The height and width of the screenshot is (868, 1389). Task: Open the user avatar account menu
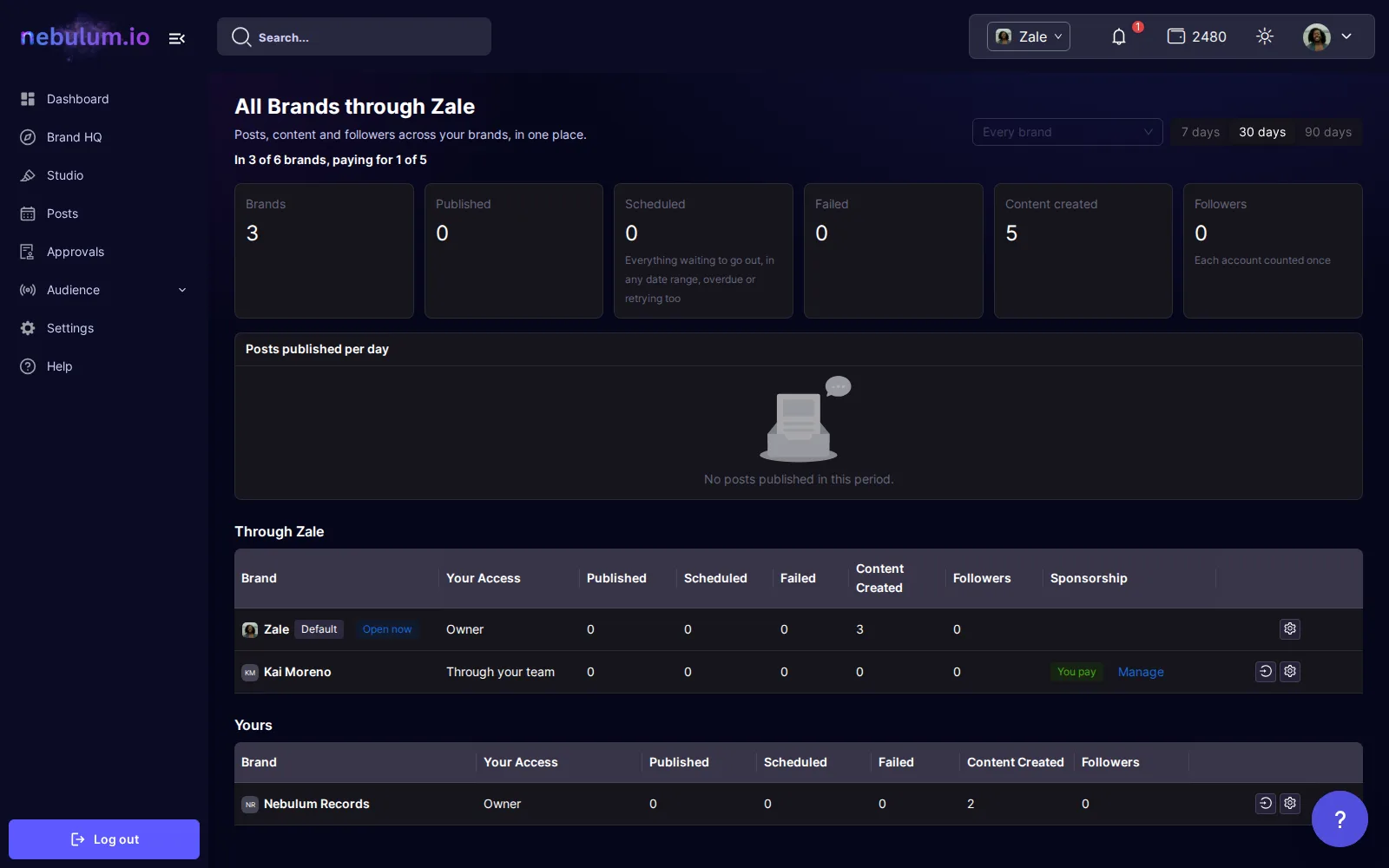(1328, 36)
